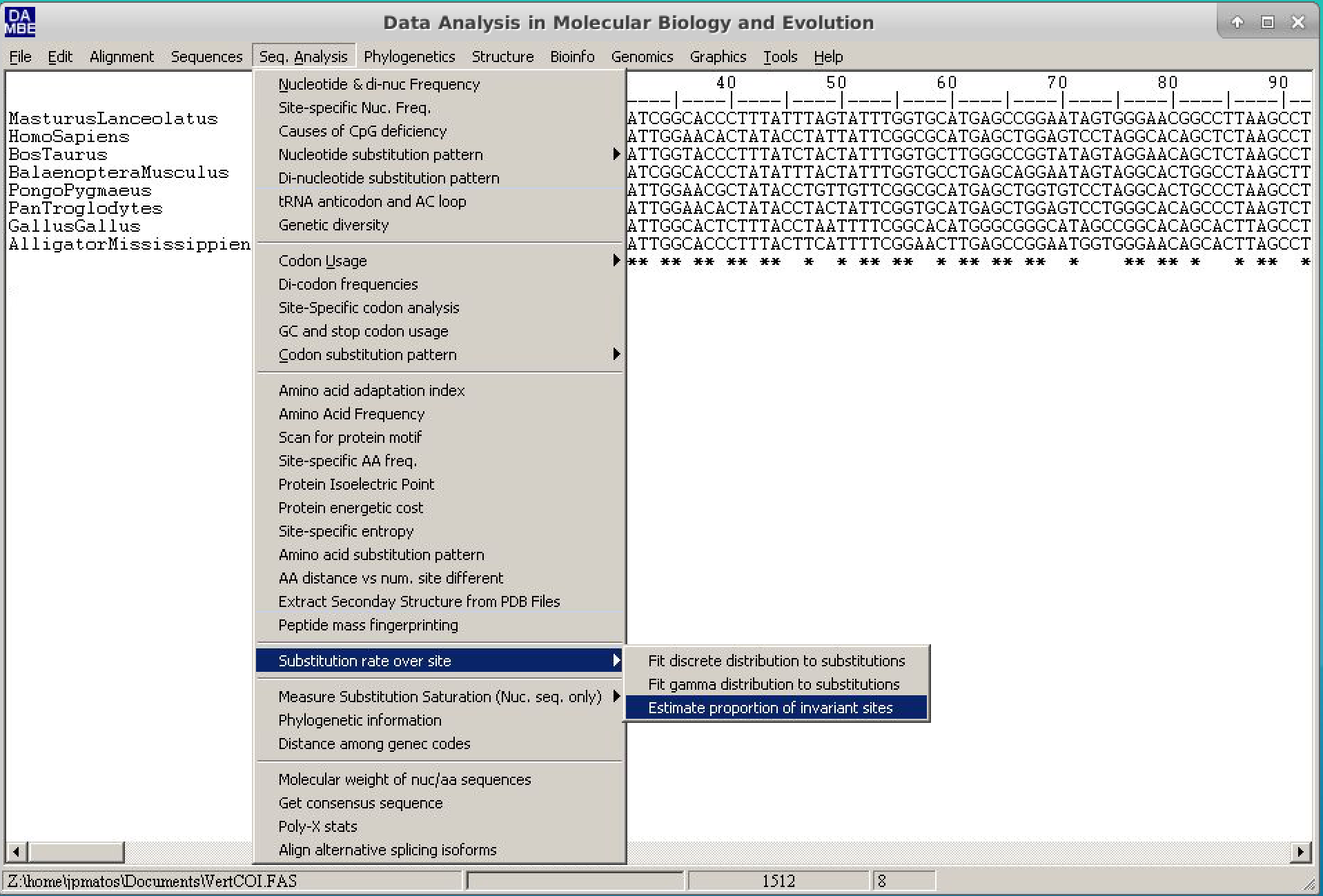Open the Help menu

point(828,57)
